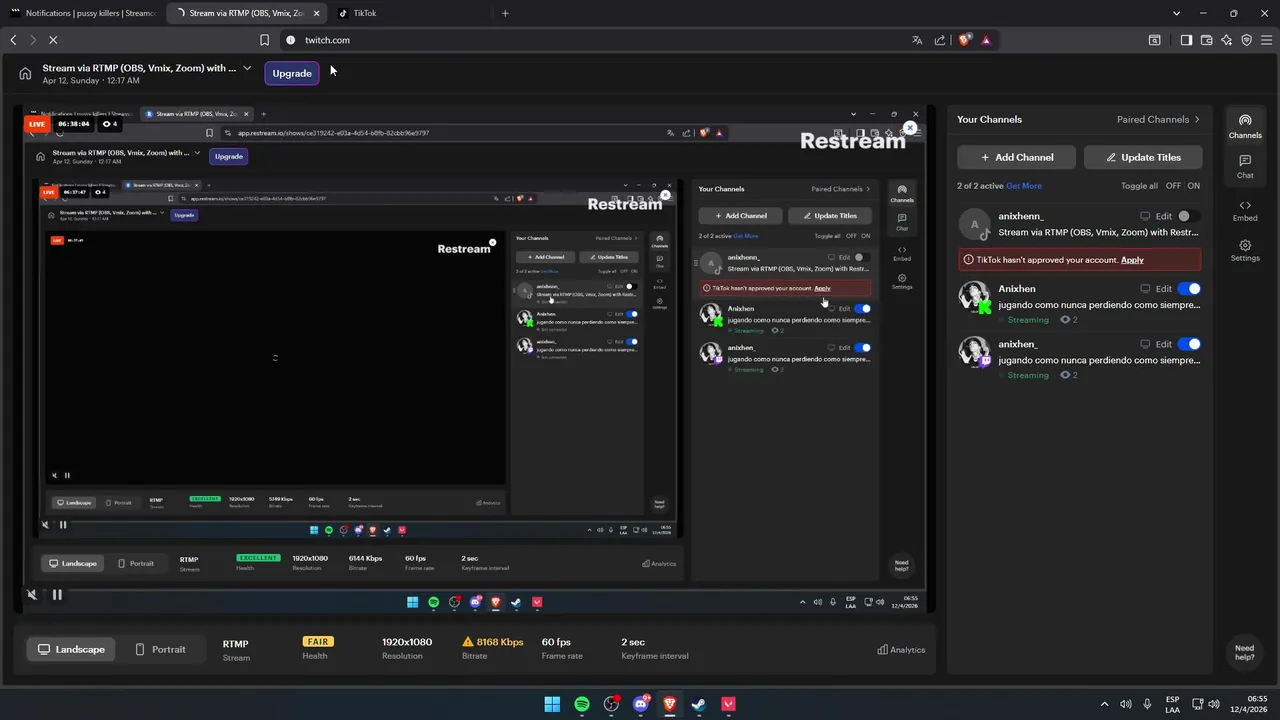1280x720 pixels.
Task: Open Brave Wallet icon
Action: pos(1206,40)
